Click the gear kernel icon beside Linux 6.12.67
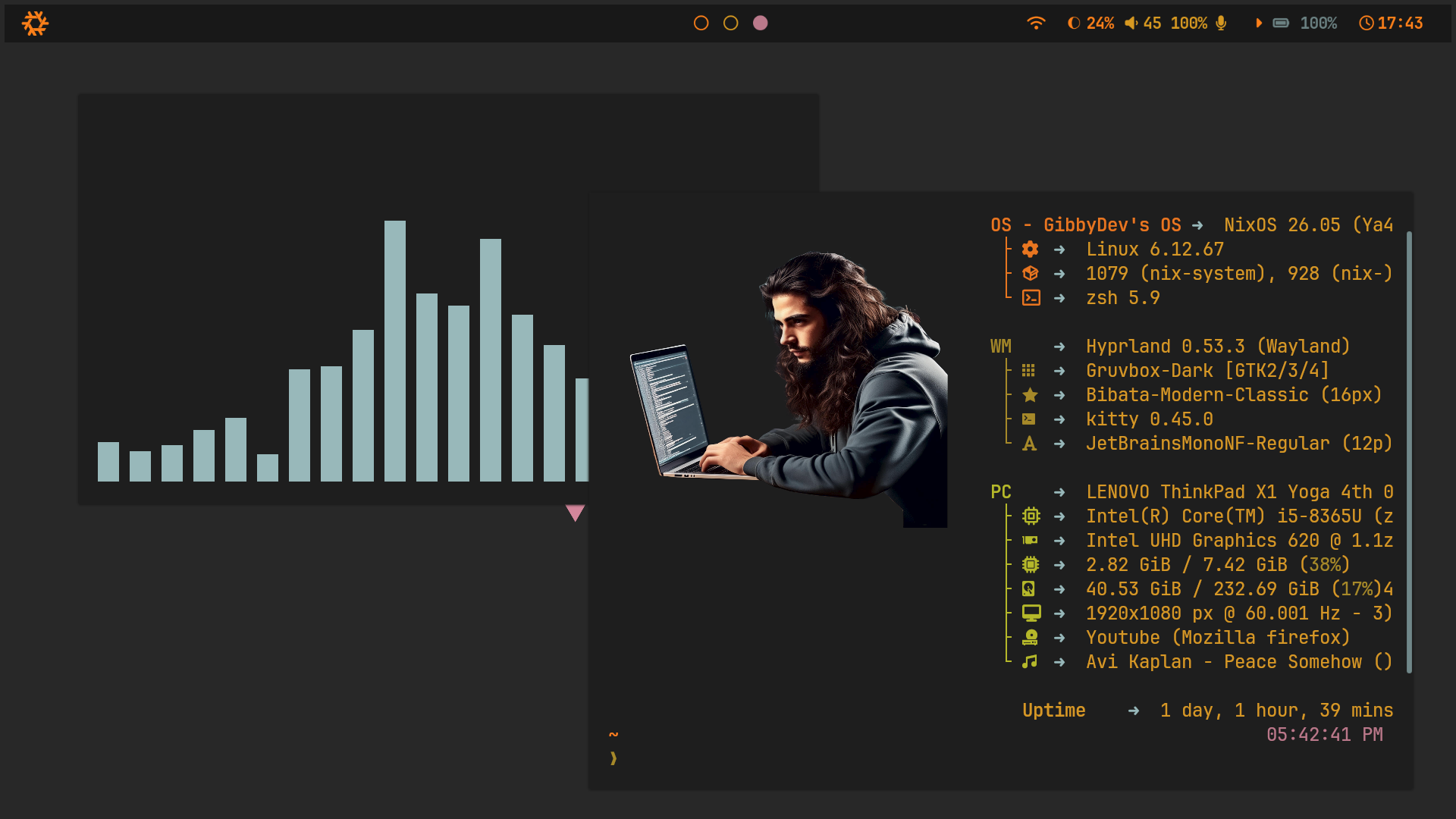The width and height of the screenshot is (1456, 819). [1030, 249]
